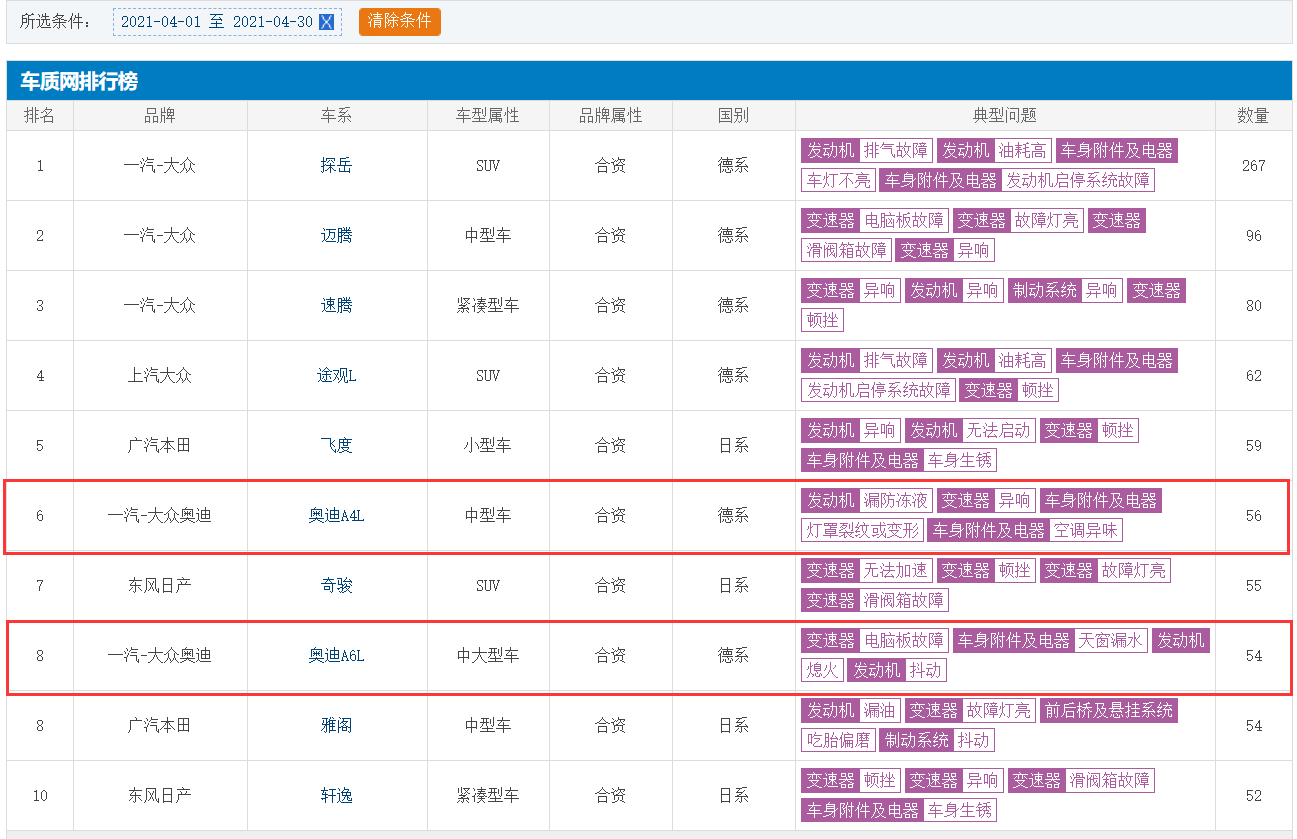Click the 车系 column header
This screenshot has height=839, width=1297.
[x=337, y=116]
